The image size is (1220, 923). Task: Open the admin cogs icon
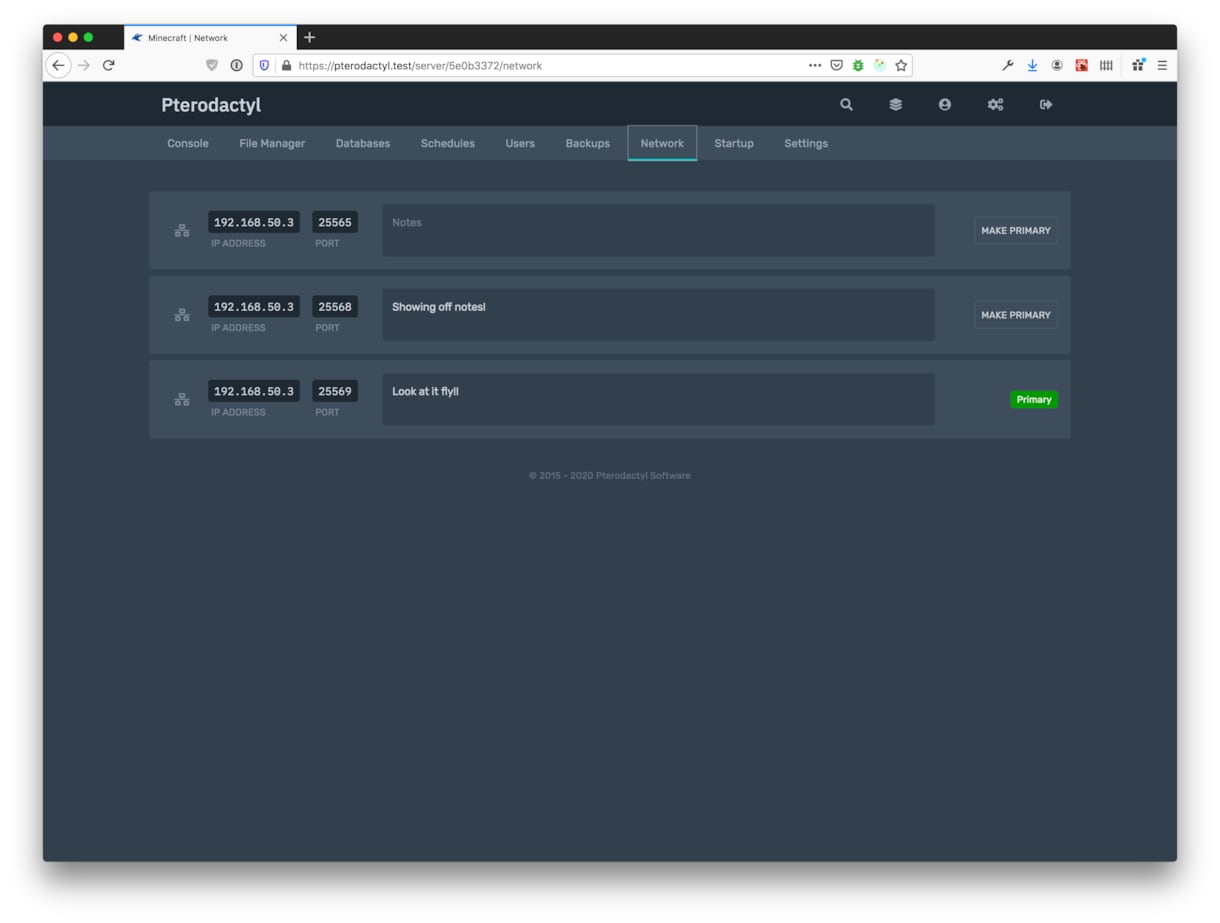coord(996,104)
